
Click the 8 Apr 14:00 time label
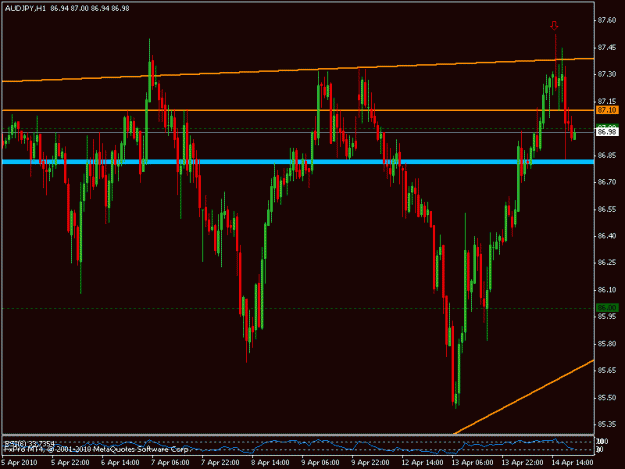[x=270, y=463]
